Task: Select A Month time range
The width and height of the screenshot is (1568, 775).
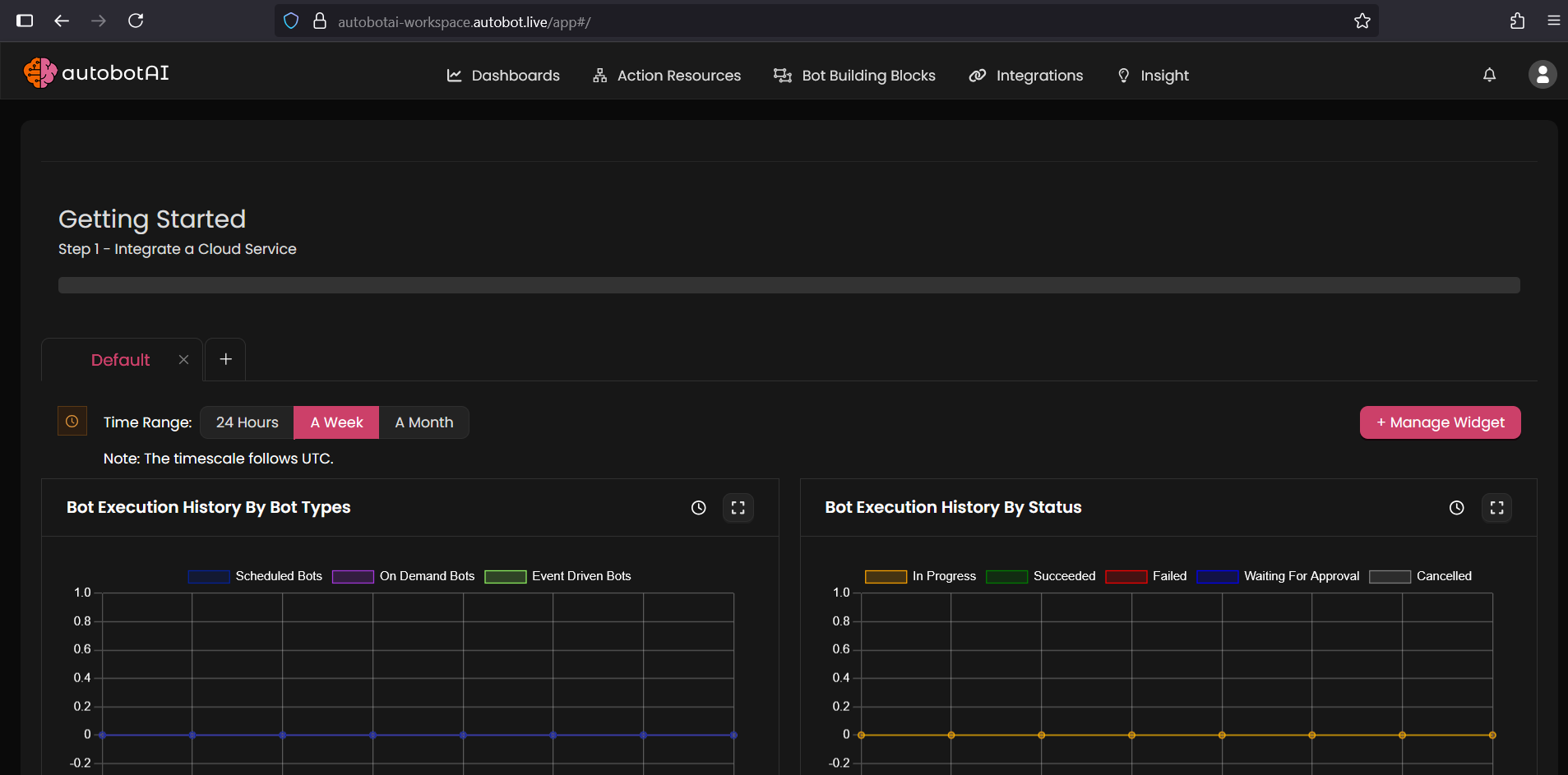Action: tap(423, 422)
